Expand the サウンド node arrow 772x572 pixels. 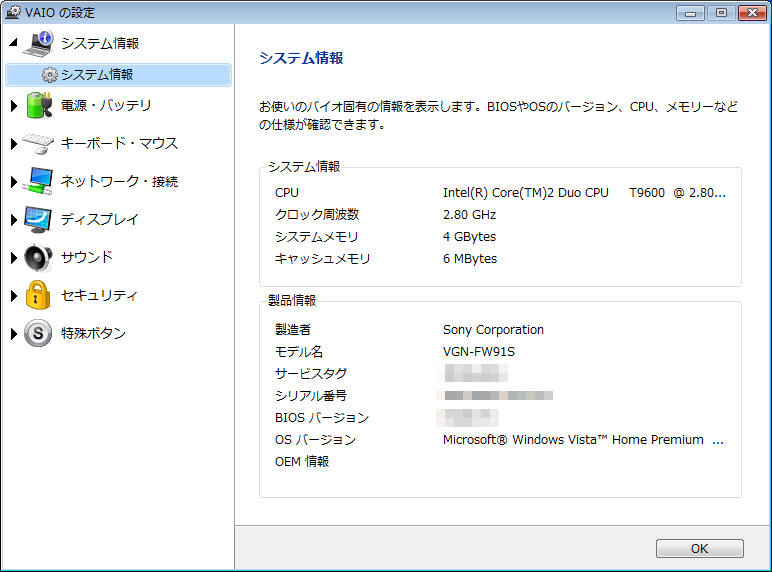point(14,257)
